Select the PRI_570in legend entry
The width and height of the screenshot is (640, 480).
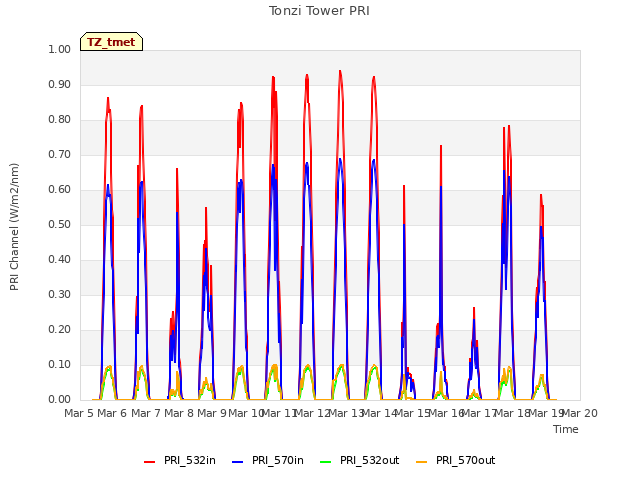tap(268, 460)
